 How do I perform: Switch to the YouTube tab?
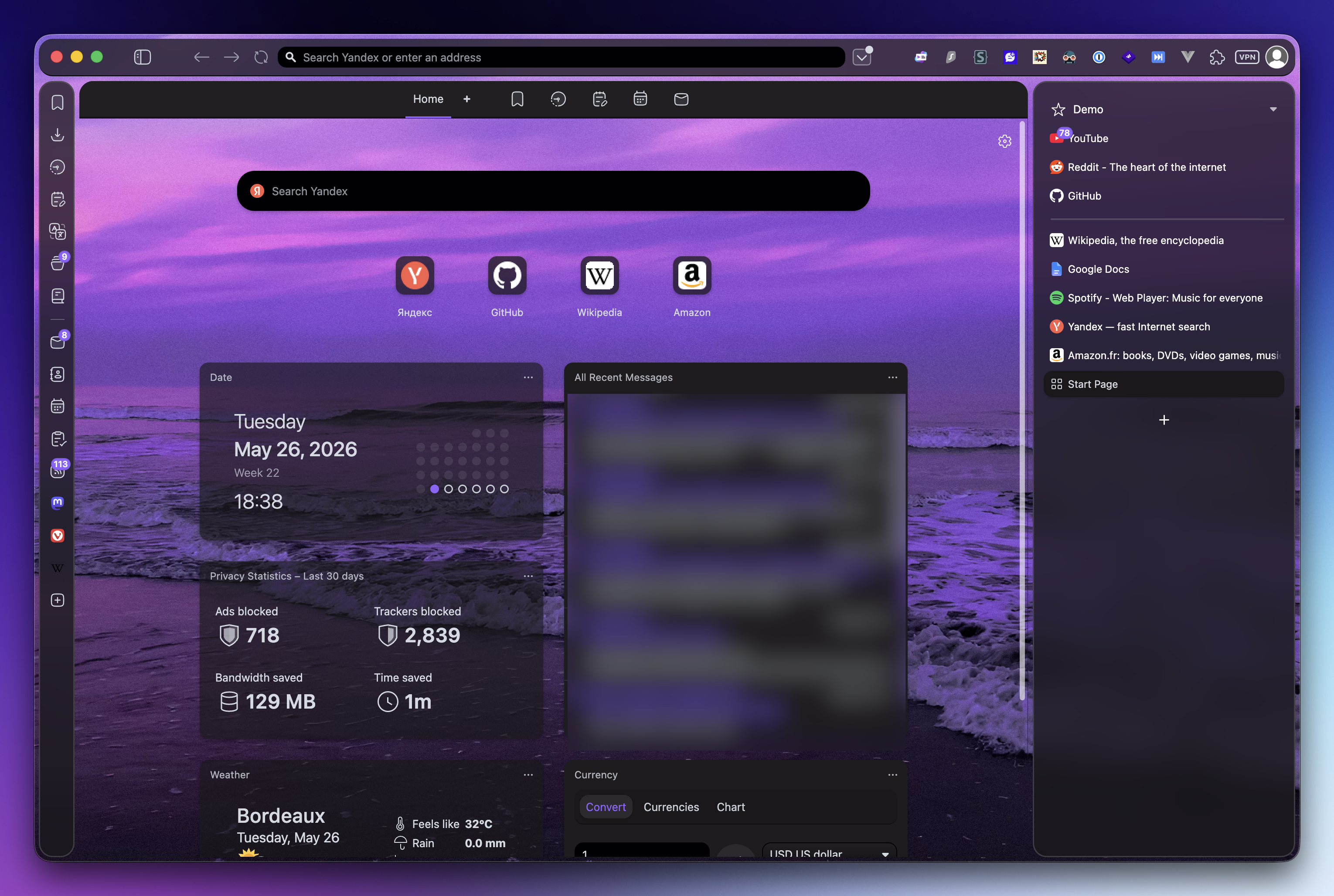click(1164, 138)
